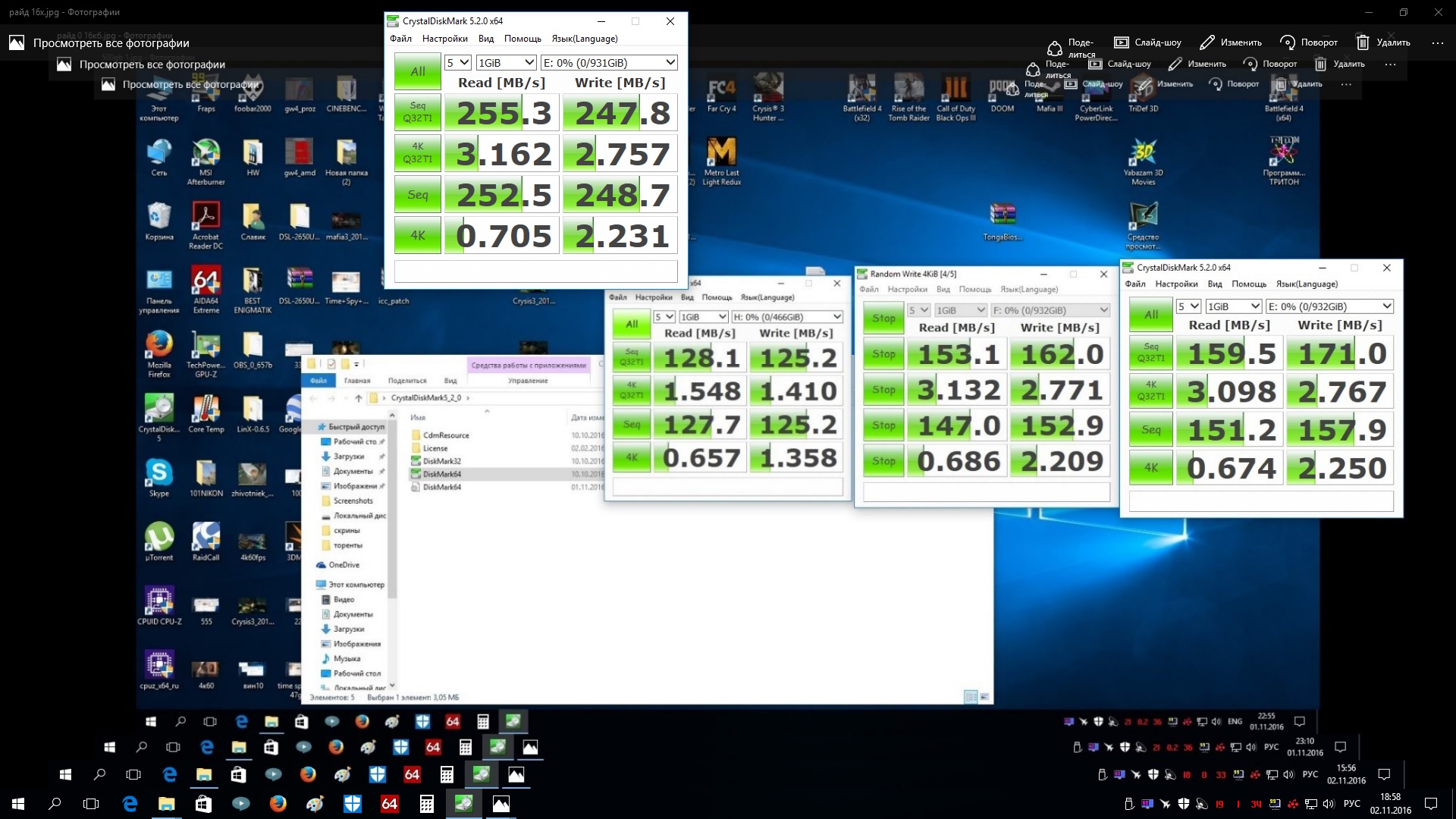Screen dimensions: 1456x819
Task: Click Удалить in the topmost Photos toolbar
Action: click(x=1383, y=42)
